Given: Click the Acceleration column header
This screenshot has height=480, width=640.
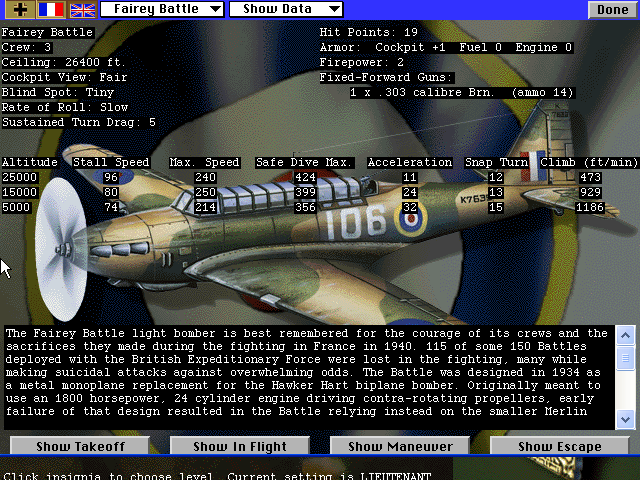Looking at the screenshot, I should point(410,162).
